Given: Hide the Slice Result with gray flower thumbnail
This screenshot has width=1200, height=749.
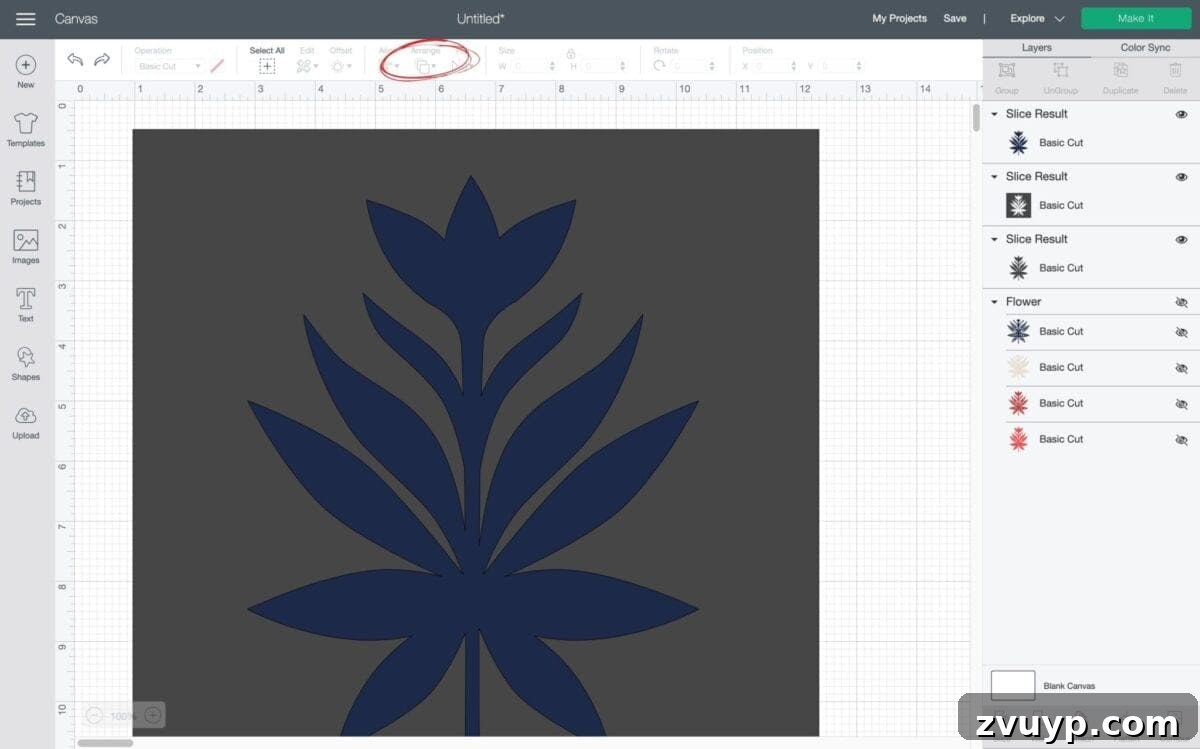Looking at the screenshot, I should [1181, 240].
